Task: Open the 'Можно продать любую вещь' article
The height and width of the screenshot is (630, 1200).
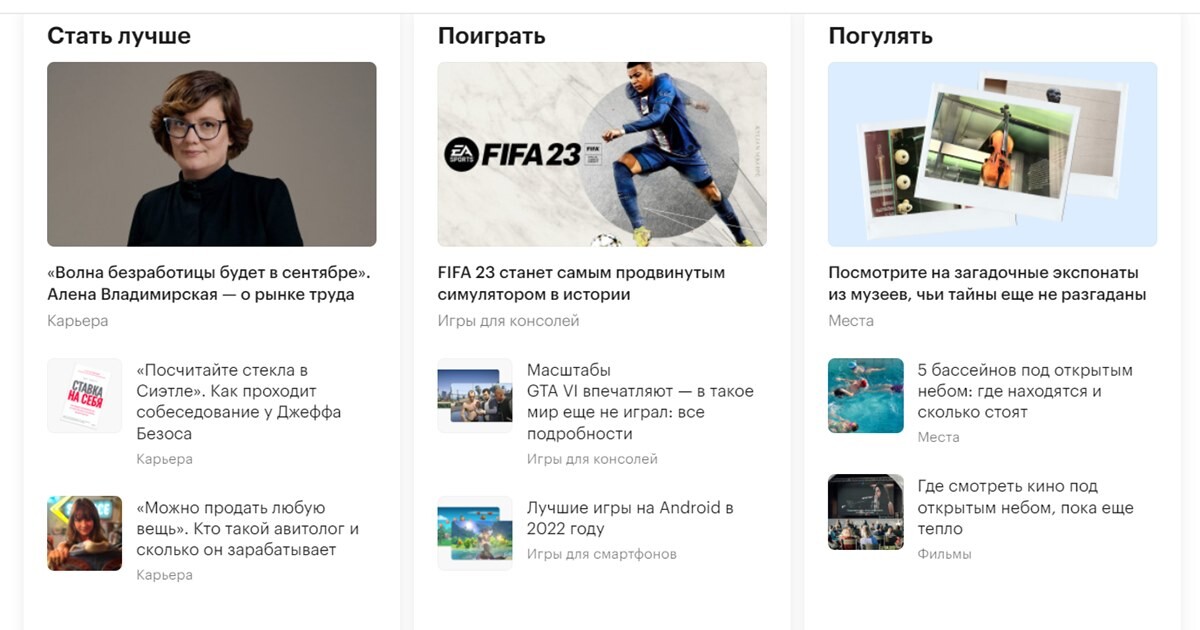Action: tap(248, 529)
